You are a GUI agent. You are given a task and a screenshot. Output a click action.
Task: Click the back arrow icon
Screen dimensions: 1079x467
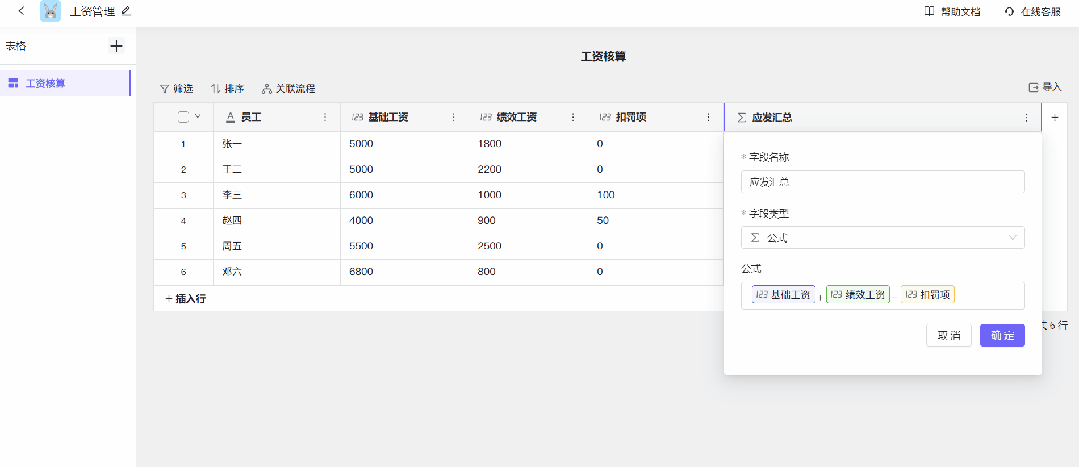22,11
